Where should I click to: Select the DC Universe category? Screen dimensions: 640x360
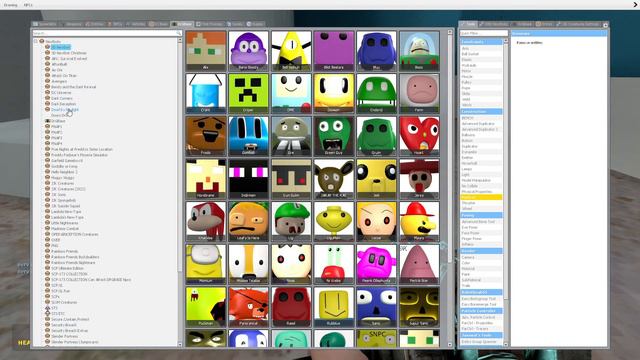point(61,93)
